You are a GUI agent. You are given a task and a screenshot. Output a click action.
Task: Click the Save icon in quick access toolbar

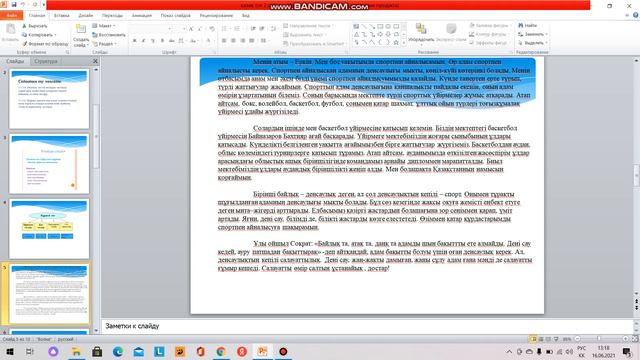[13, 4]
